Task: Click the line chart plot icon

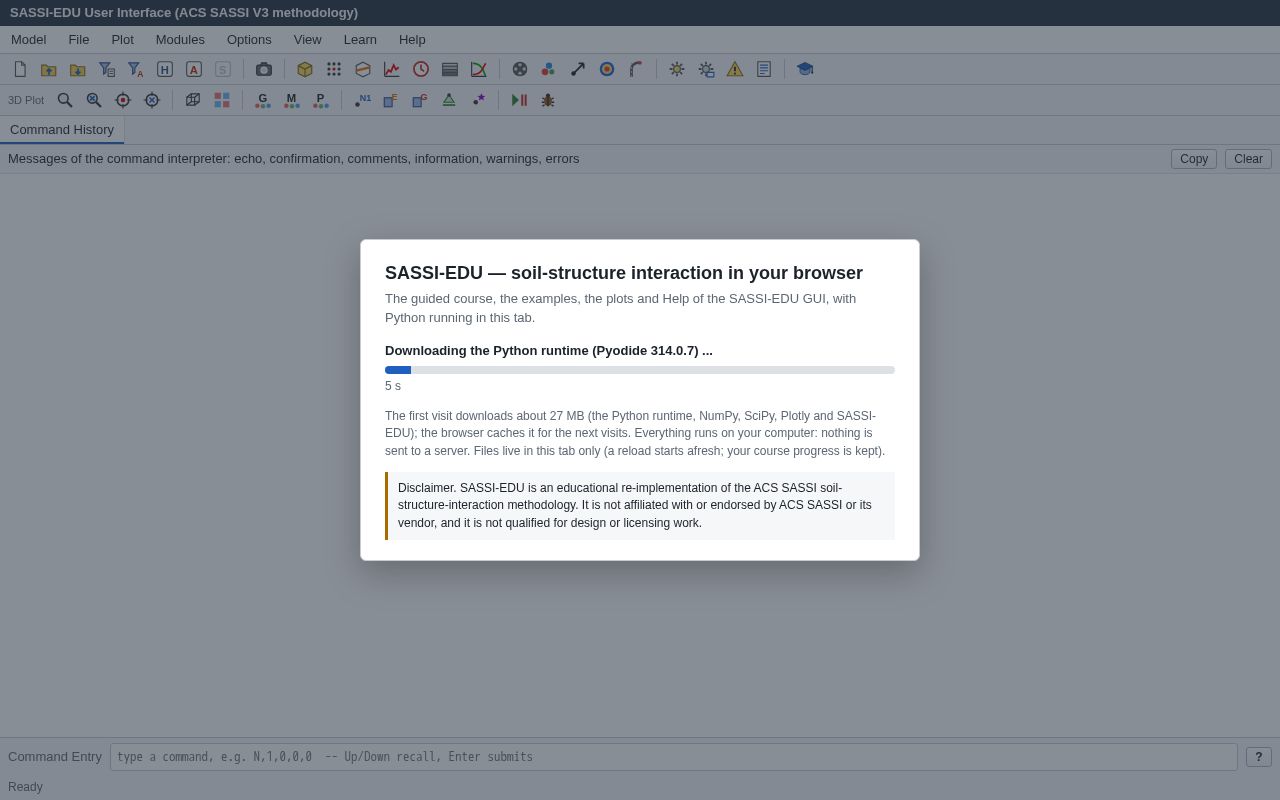Action: (x=392, y=69)
